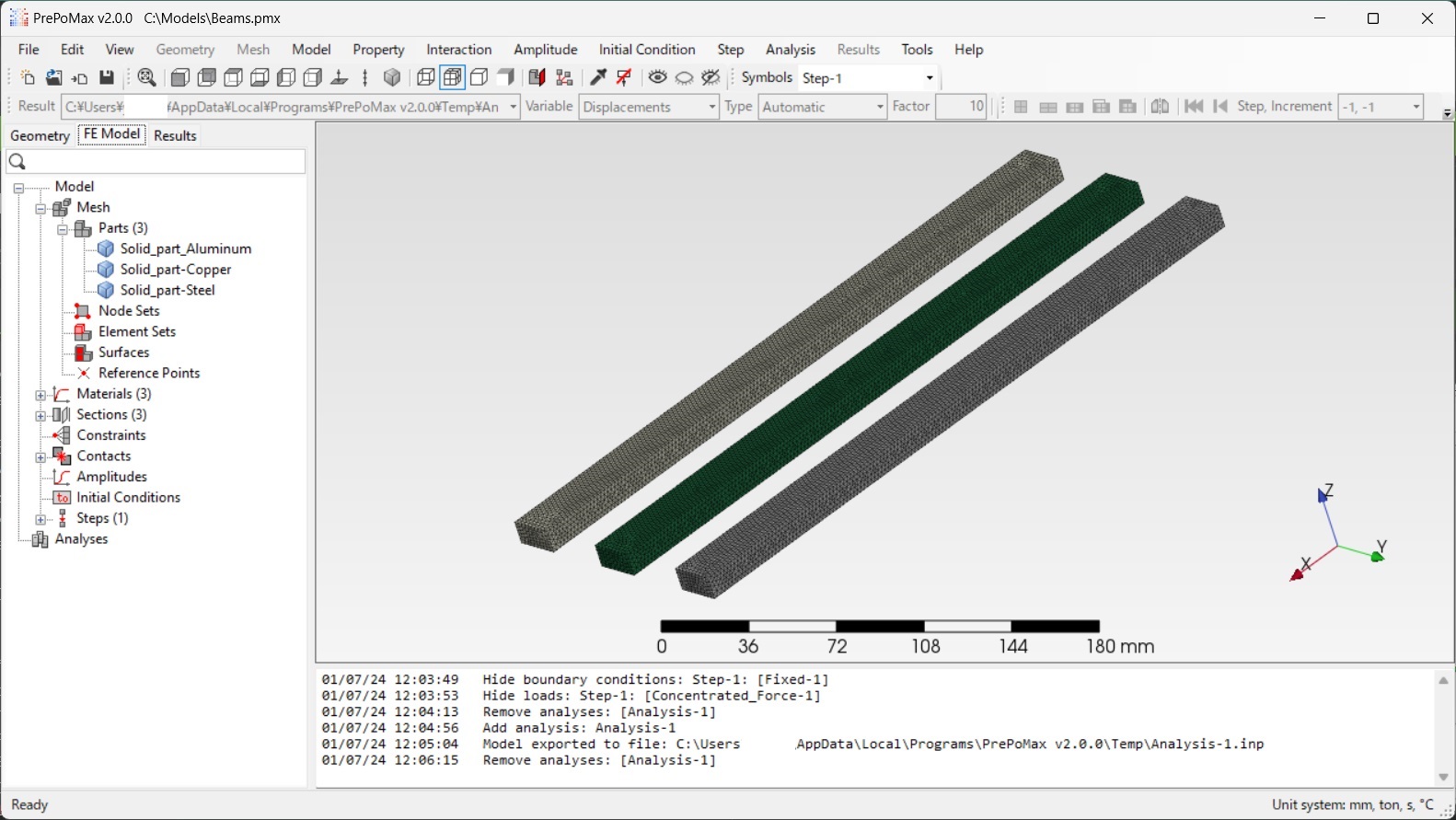Click the vertical view arrow icon

click(x=365, y=78)
